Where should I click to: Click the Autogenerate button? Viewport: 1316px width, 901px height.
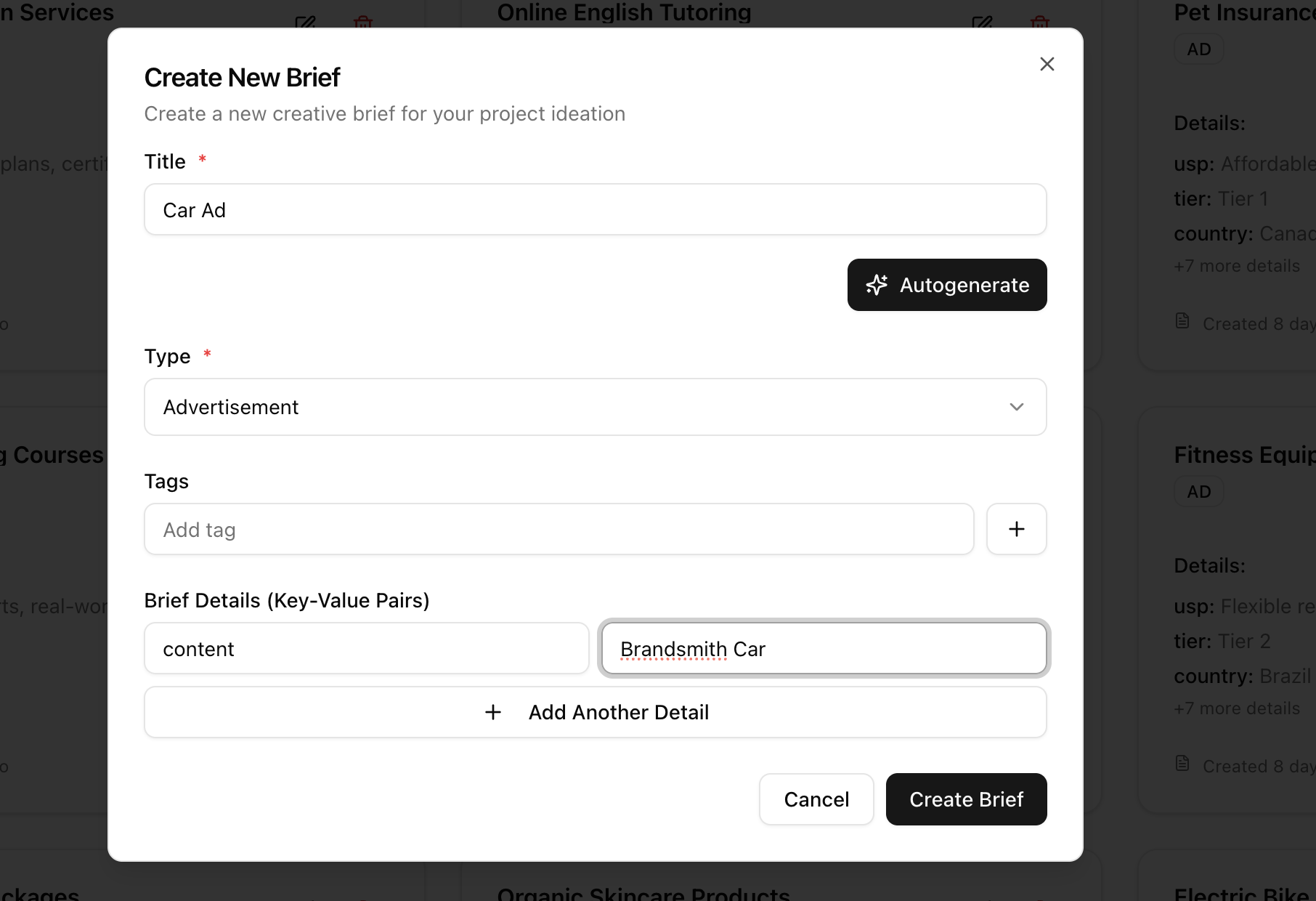[947, 285]
